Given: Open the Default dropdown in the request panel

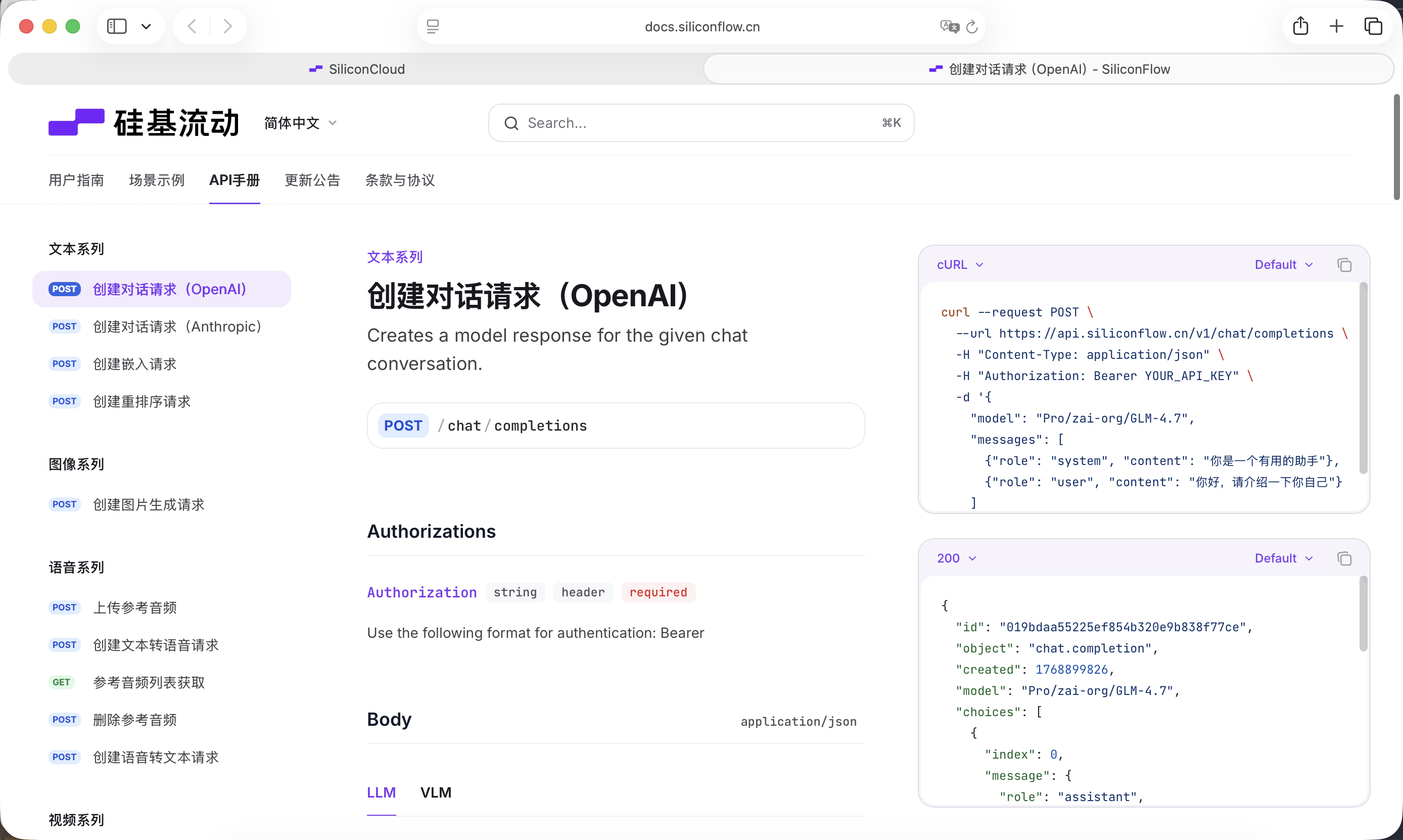Looking at the screenshot, I should 1283,265.
